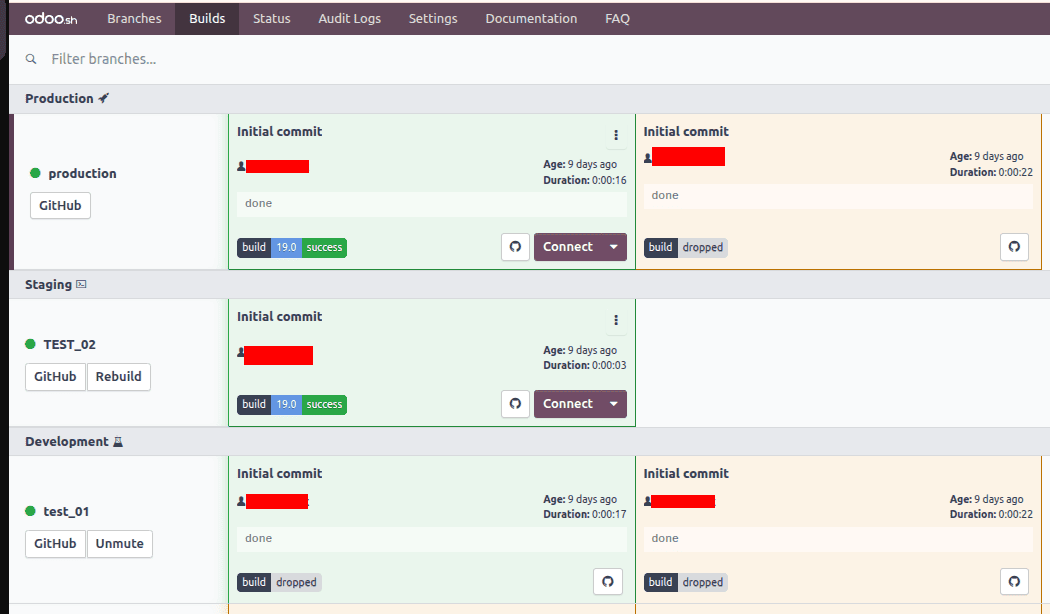This screenshot has width=1050, height=614.
Task: Open GitHub icon on test_01 green dropped build
Action: tap(608, 582)
